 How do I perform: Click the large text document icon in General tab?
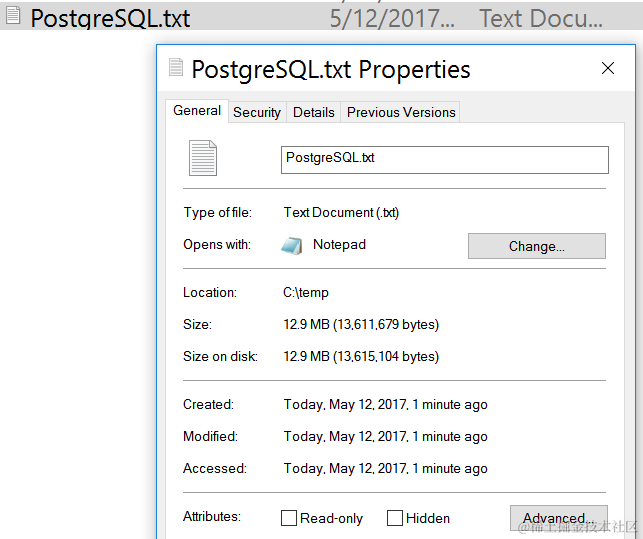203,158
